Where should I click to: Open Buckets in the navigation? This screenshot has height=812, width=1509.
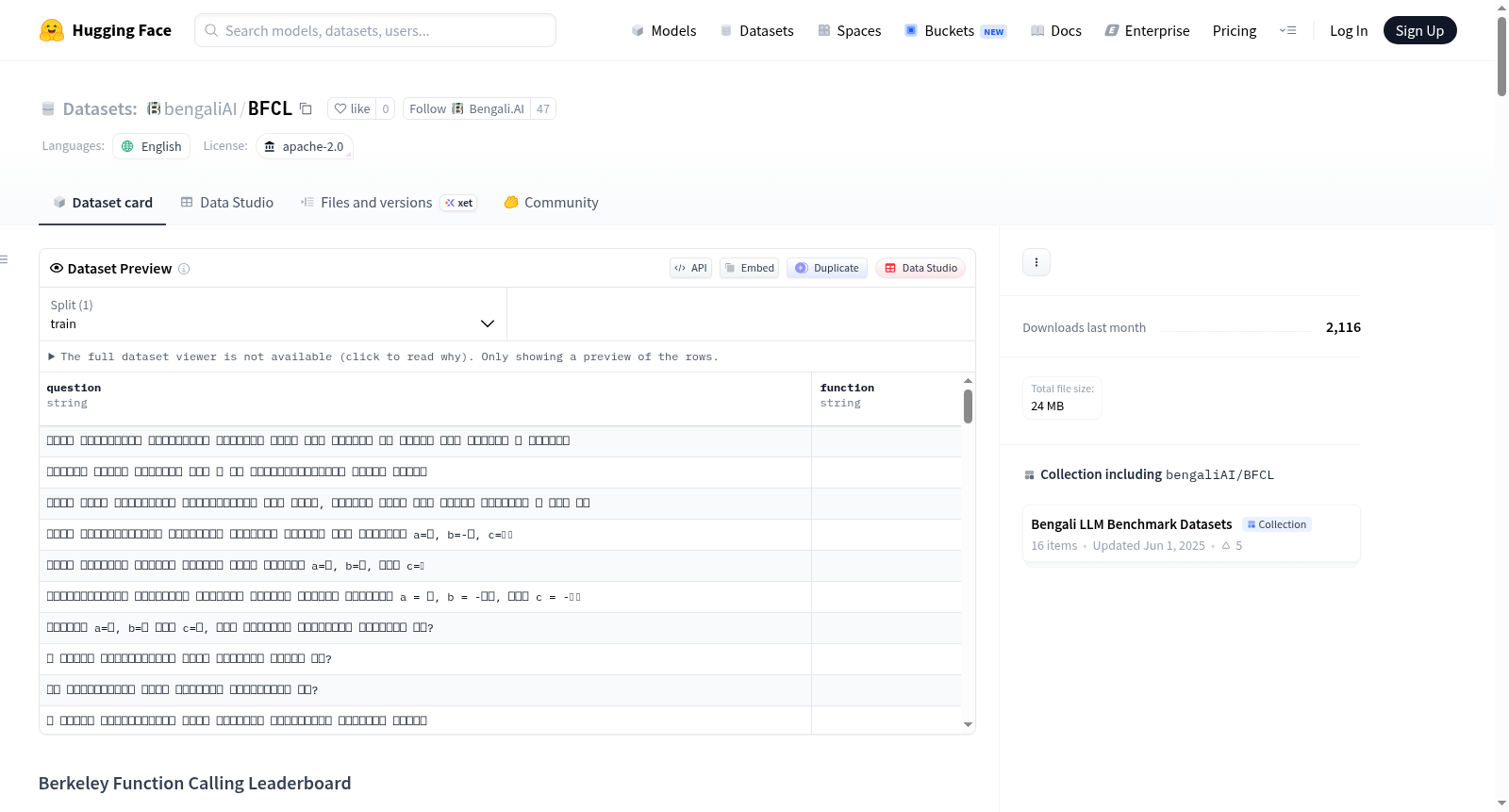(955, 31)
